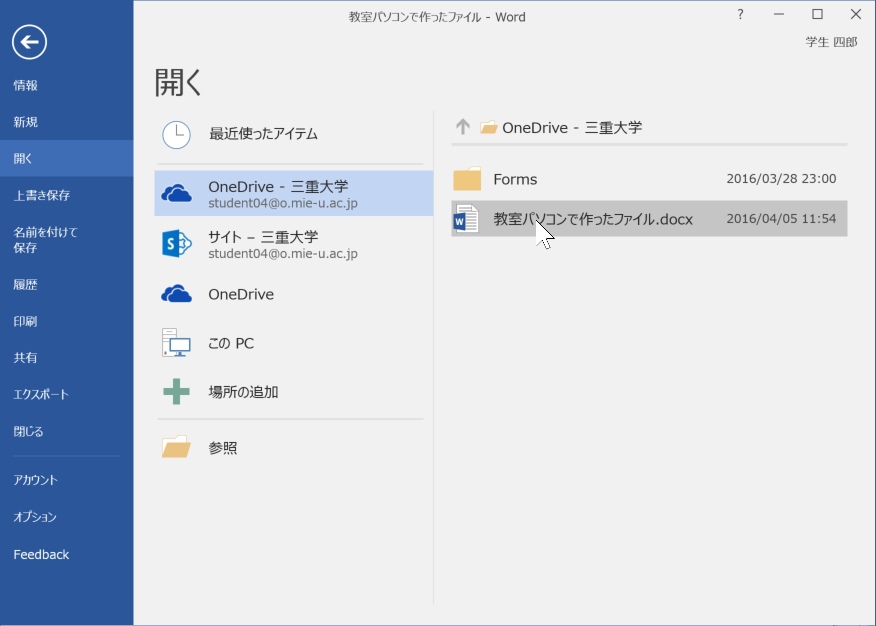
Task: Click the personal OneDrive cloud icon
Action: [x=177, y=294]
